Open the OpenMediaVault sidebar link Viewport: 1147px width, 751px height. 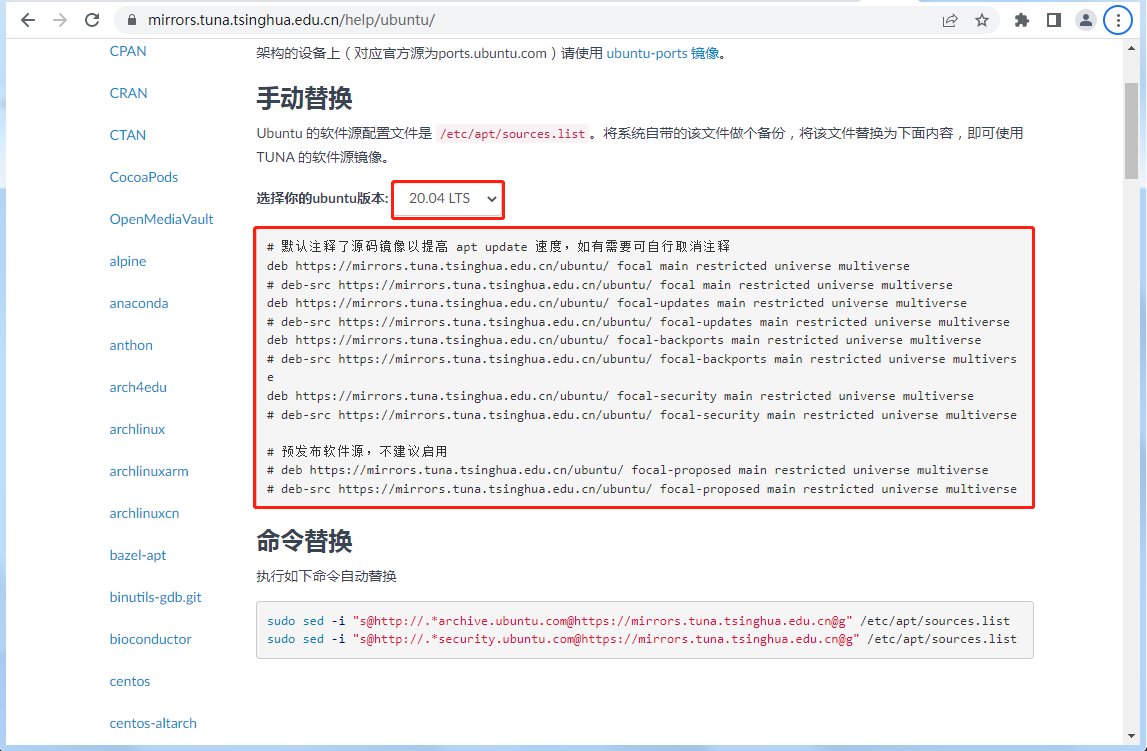click(x=162, y=219)
